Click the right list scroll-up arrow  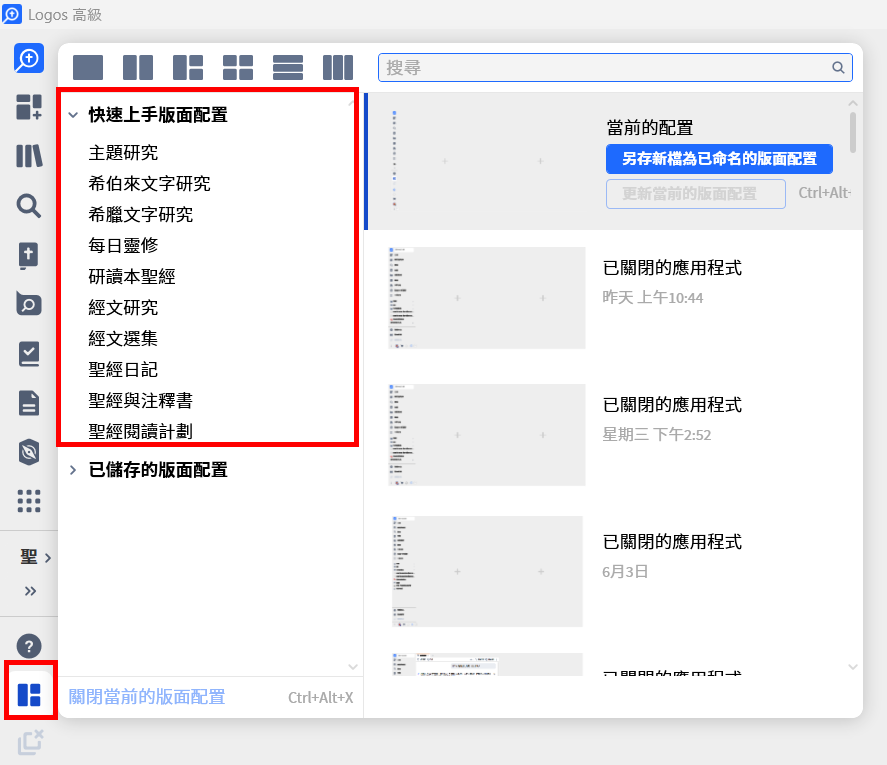click(852, 104)
